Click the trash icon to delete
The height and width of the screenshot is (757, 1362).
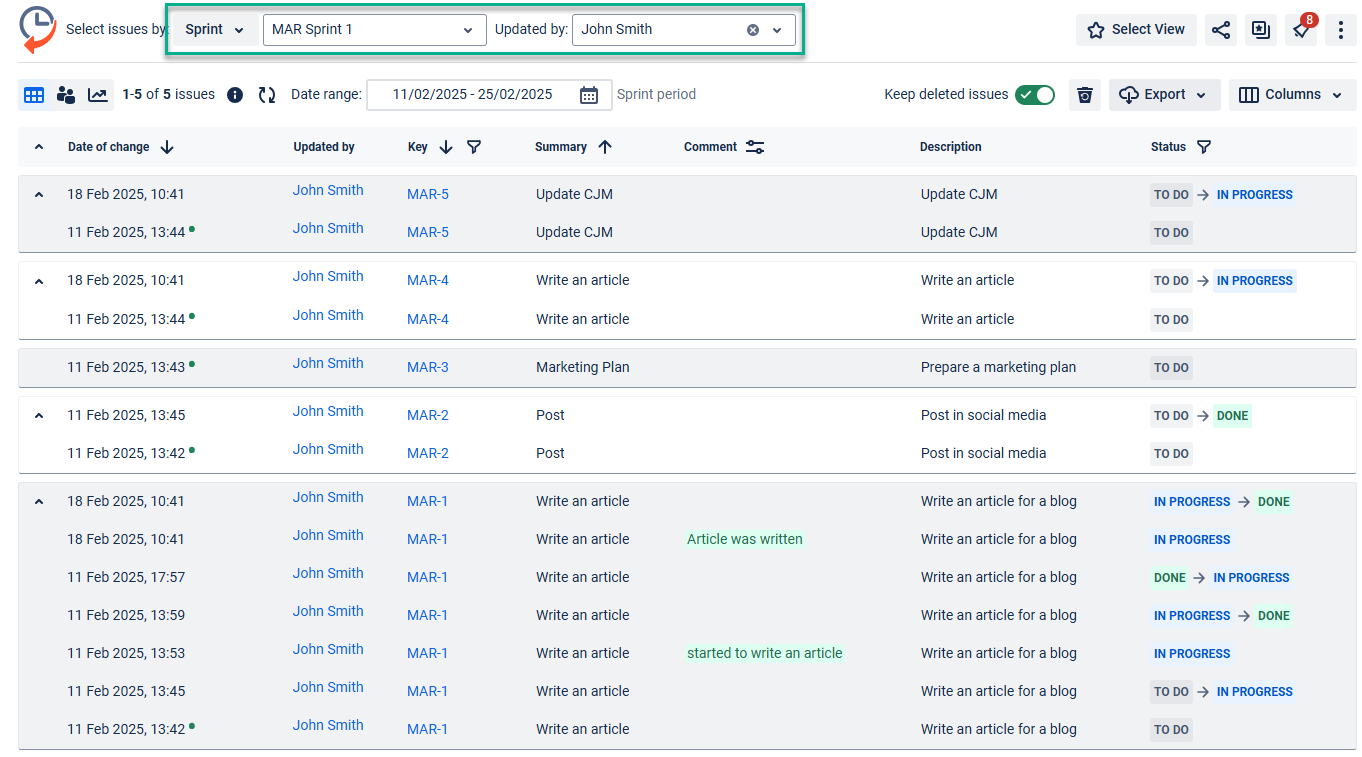point(1084,94)
